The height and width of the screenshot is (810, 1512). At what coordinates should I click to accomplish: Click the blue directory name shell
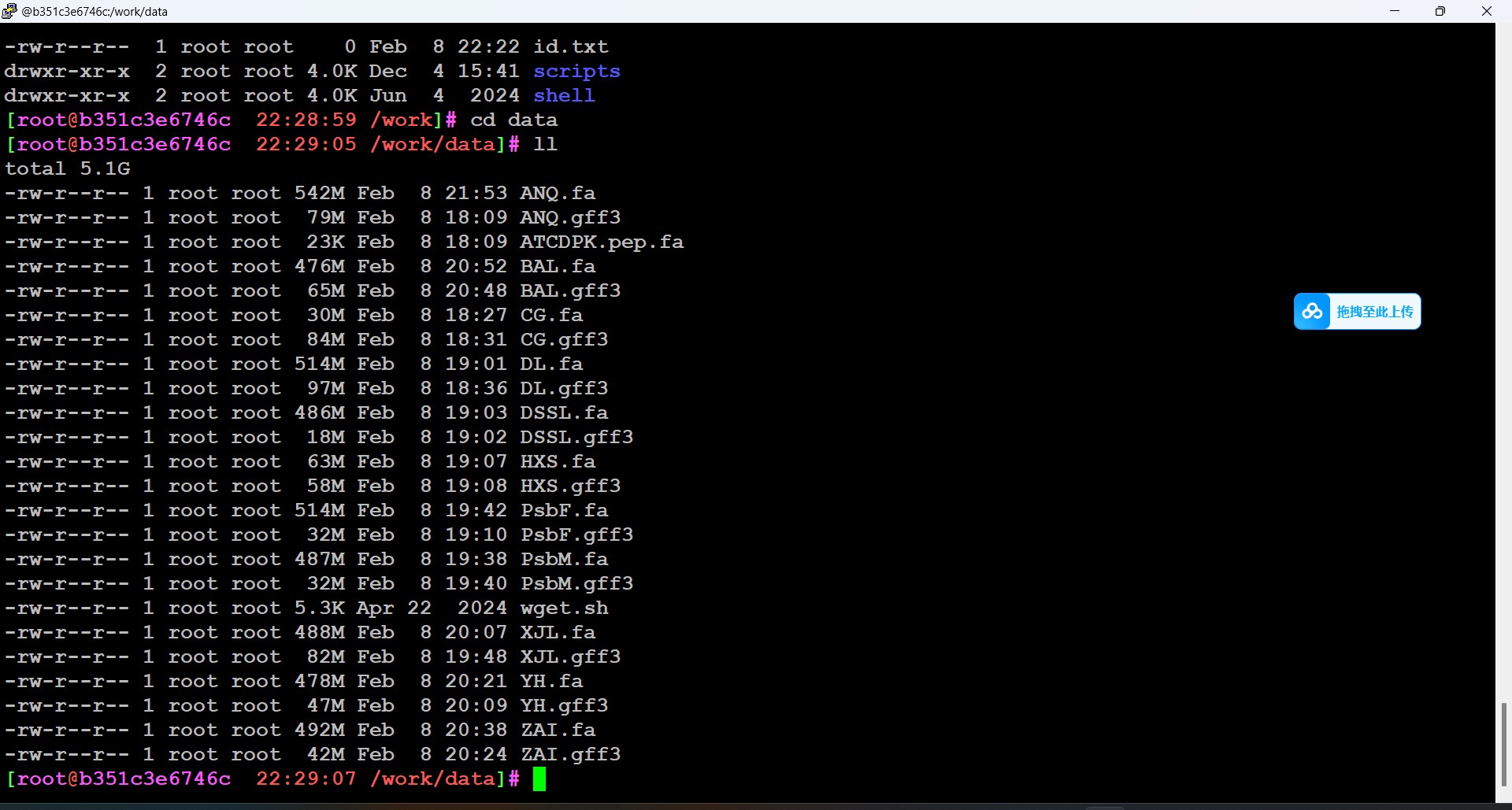click(564, 96)
